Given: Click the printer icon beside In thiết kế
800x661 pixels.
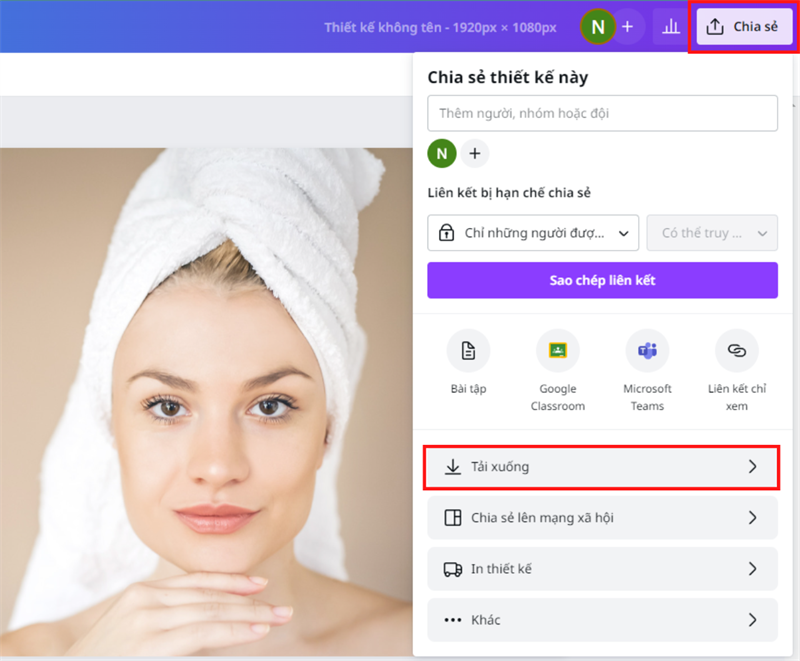Looking at the screenshot, I should tap(453, 569).
